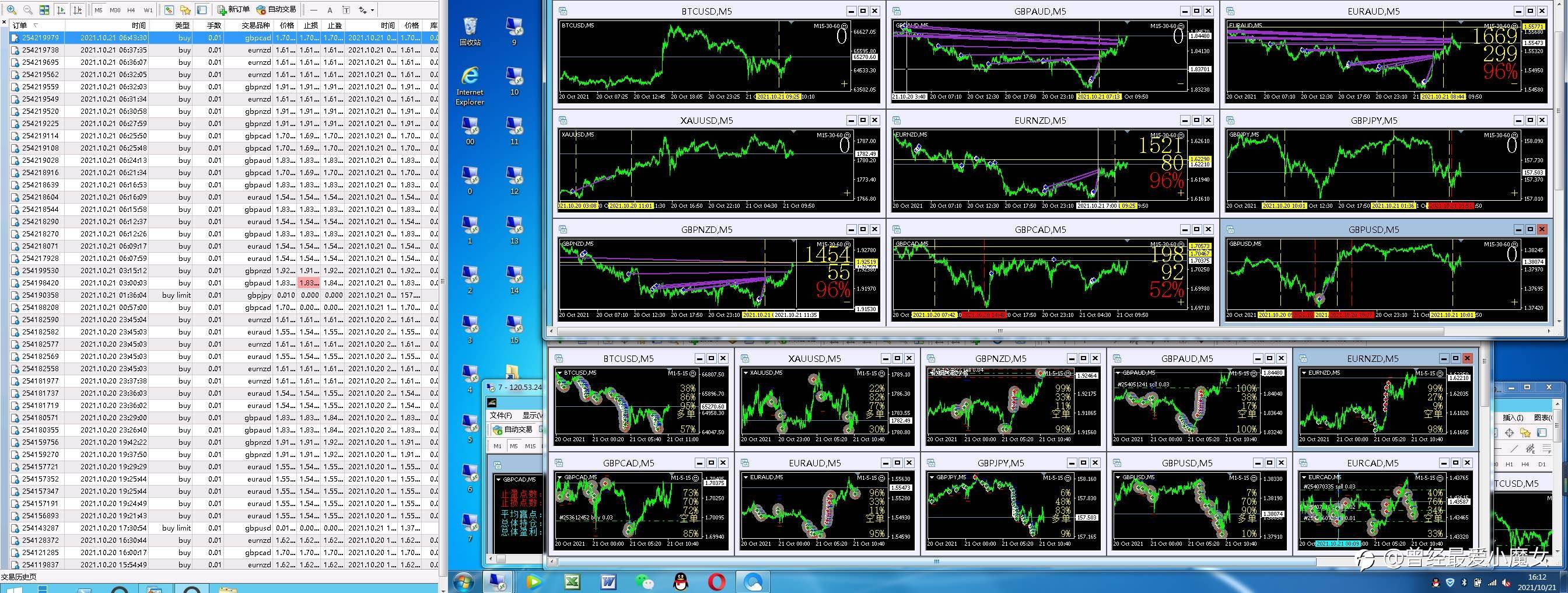The height and width of the screenshot is (593, 1568).
Task: Toggle the chart auto scroll icon
Action: [x=61, y=10]
